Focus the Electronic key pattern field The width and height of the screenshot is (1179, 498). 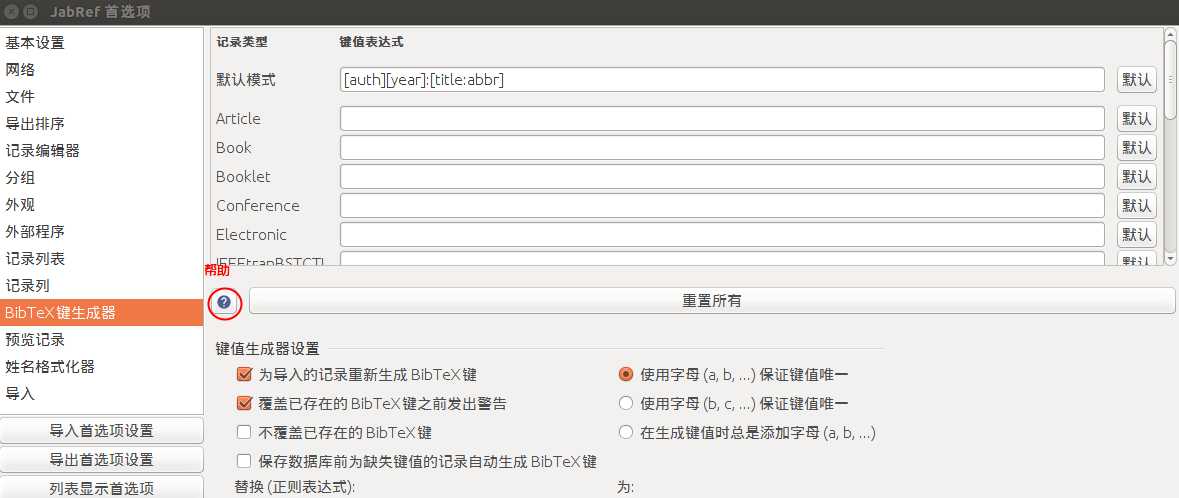(722, 235)
